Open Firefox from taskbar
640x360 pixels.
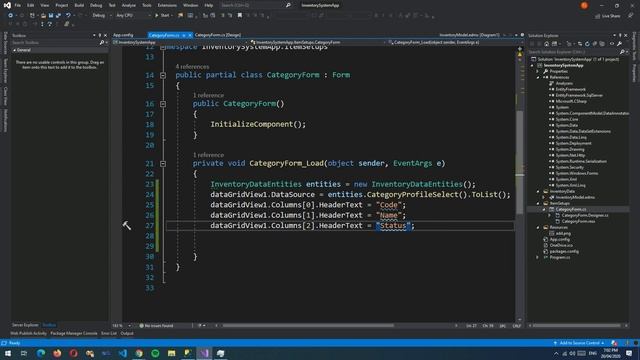coord(57,353)
